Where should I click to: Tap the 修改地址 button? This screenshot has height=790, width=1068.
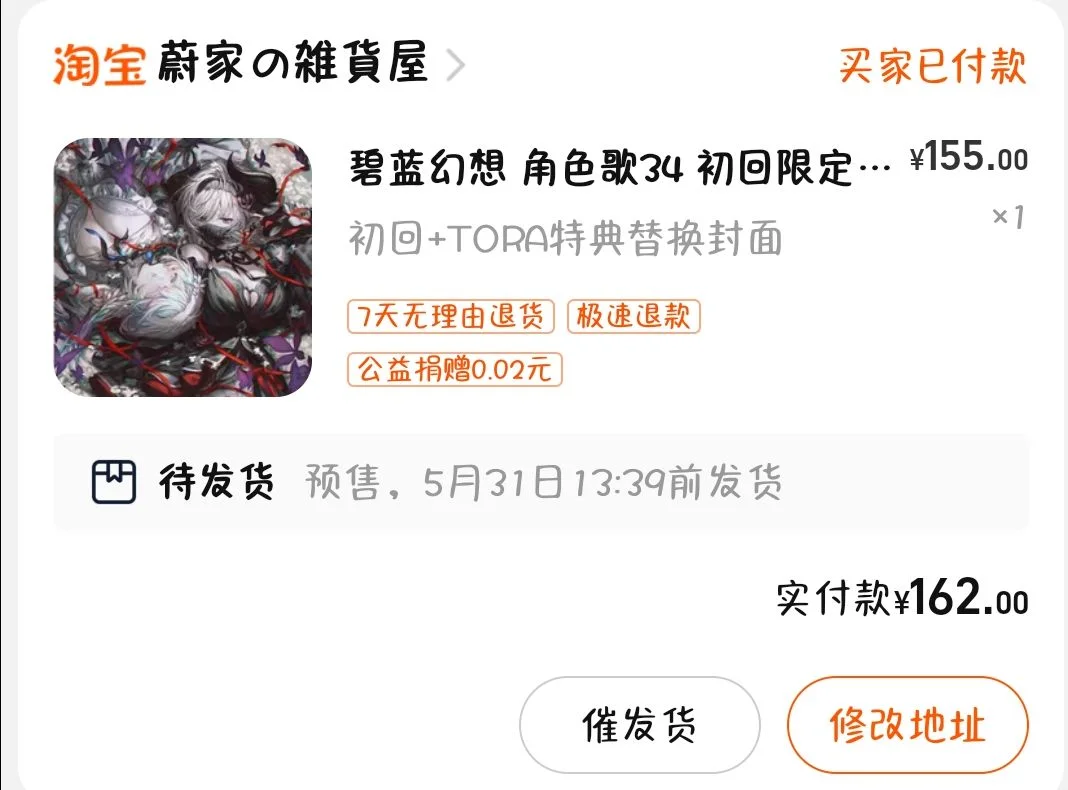pos(908,725)
